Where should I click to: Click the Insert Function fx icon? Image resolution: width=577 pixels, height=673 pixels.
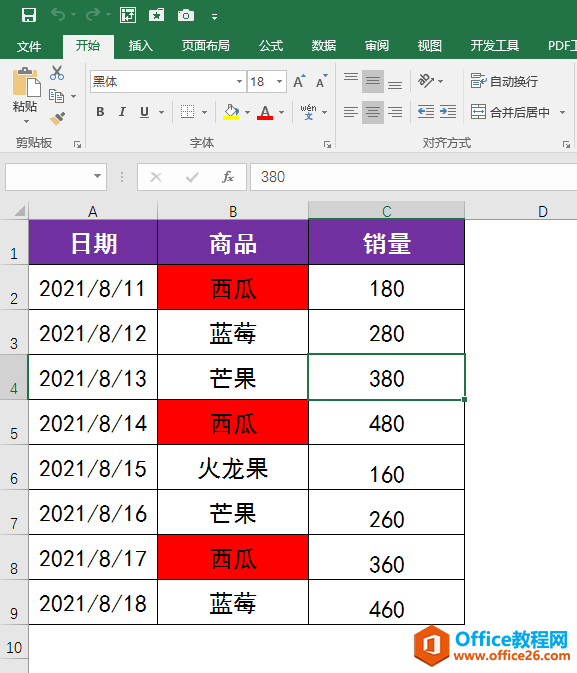pyautogui.click(x=228, y=177)
